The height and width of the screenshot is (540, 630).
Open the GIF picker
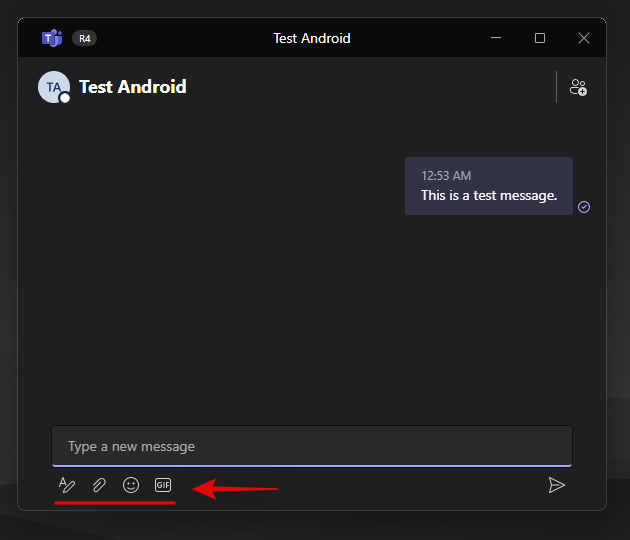(163, 485)
